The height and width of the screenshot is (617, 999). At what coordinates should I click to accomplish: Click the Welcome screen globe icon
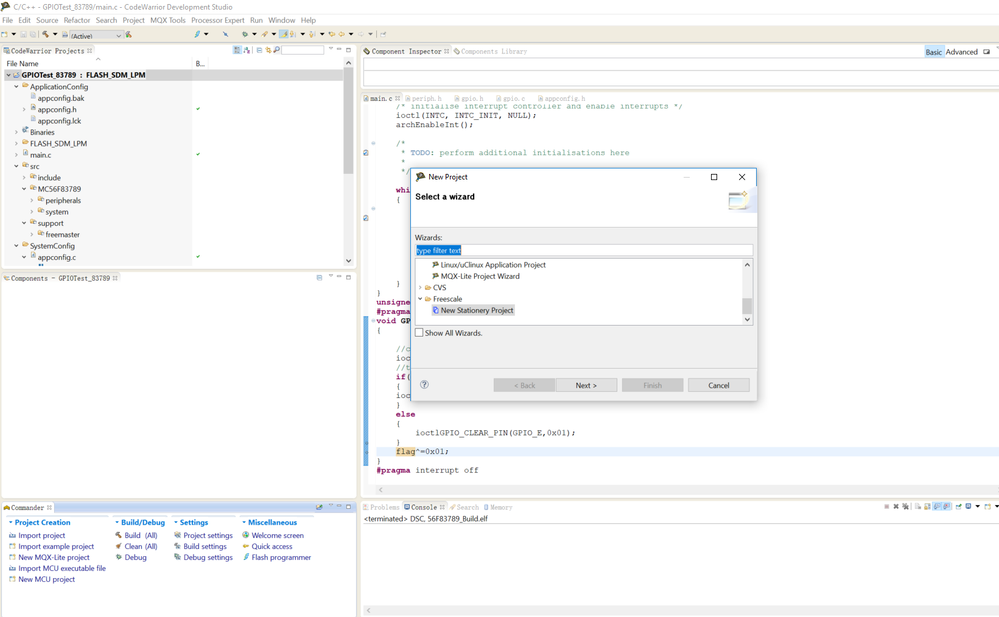click(246, 536)
